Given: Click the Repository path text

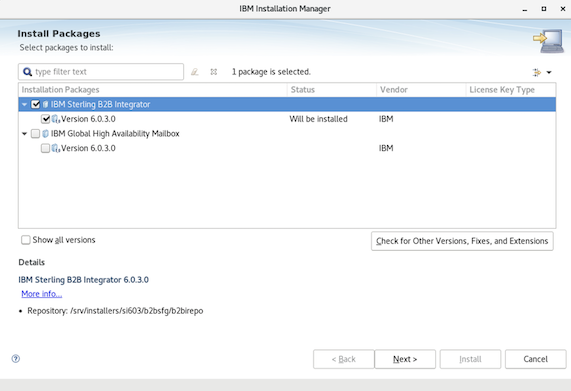Looking at the screenshot, I should (115, 311).
